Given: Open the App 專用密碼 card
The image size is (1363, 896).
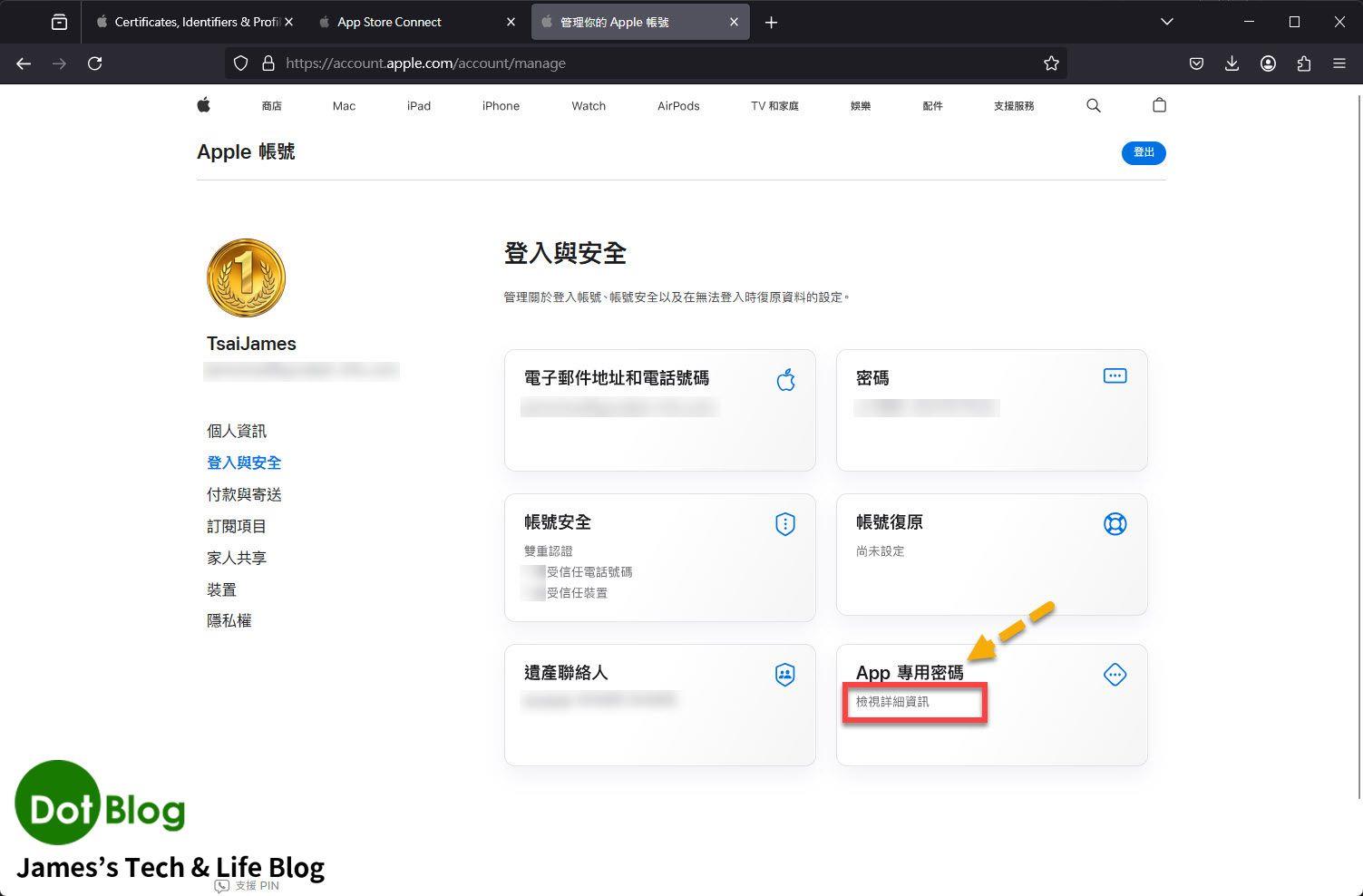Looking at the screenshot, I should (x=991, y=704).
